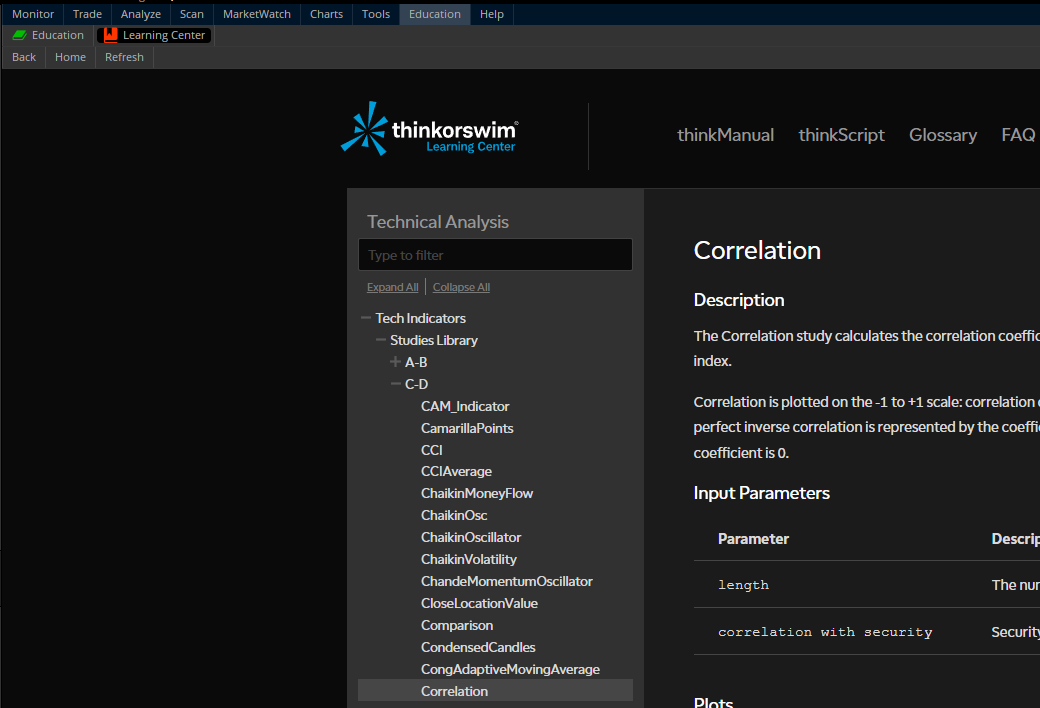Click the Back button
This screenshot has width=1040, height=708.
click(x=24, y=57)
